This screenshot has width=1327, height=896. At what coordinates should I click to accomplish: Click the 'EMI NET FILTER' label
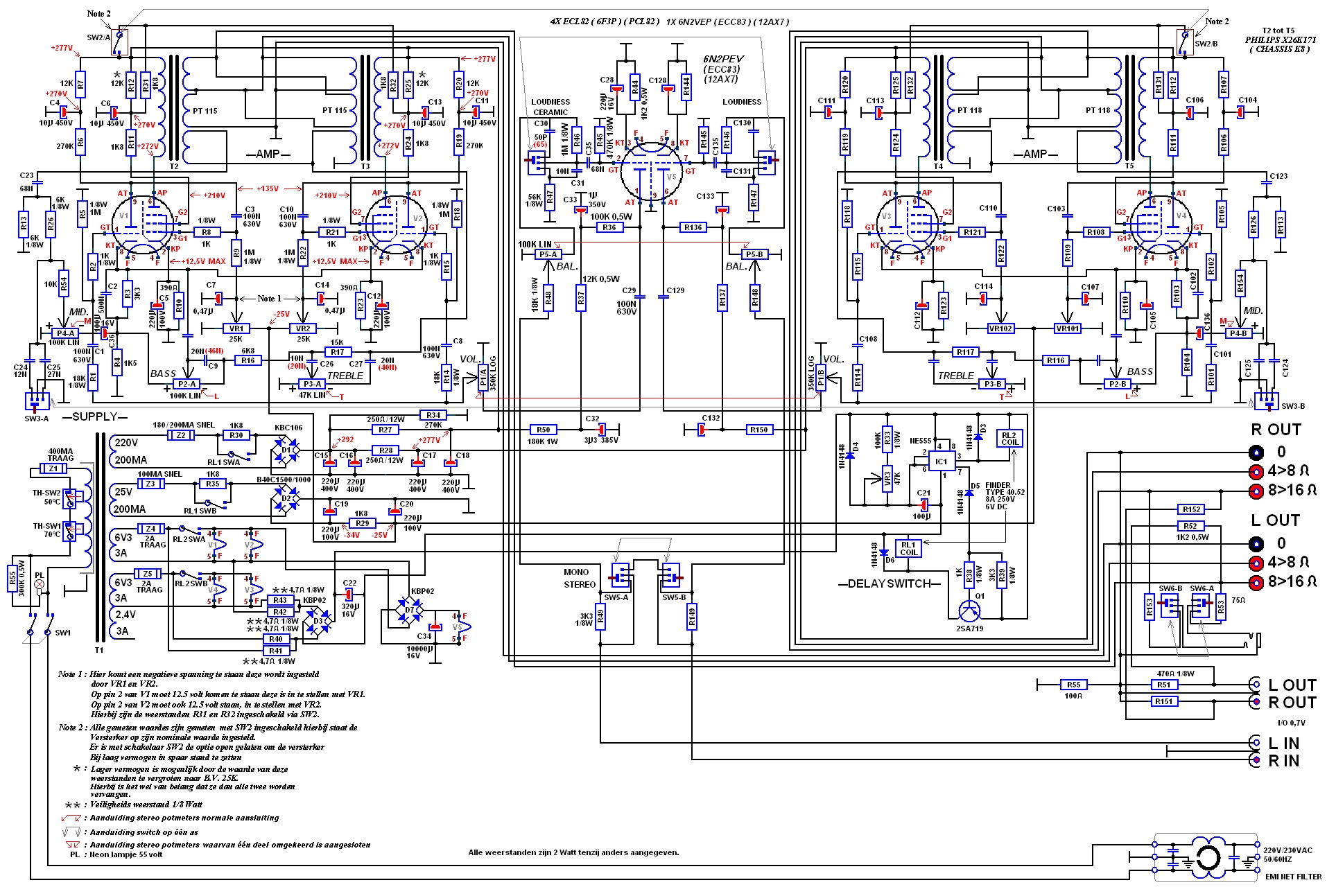pyautogui.click(x=1293, y=877)
